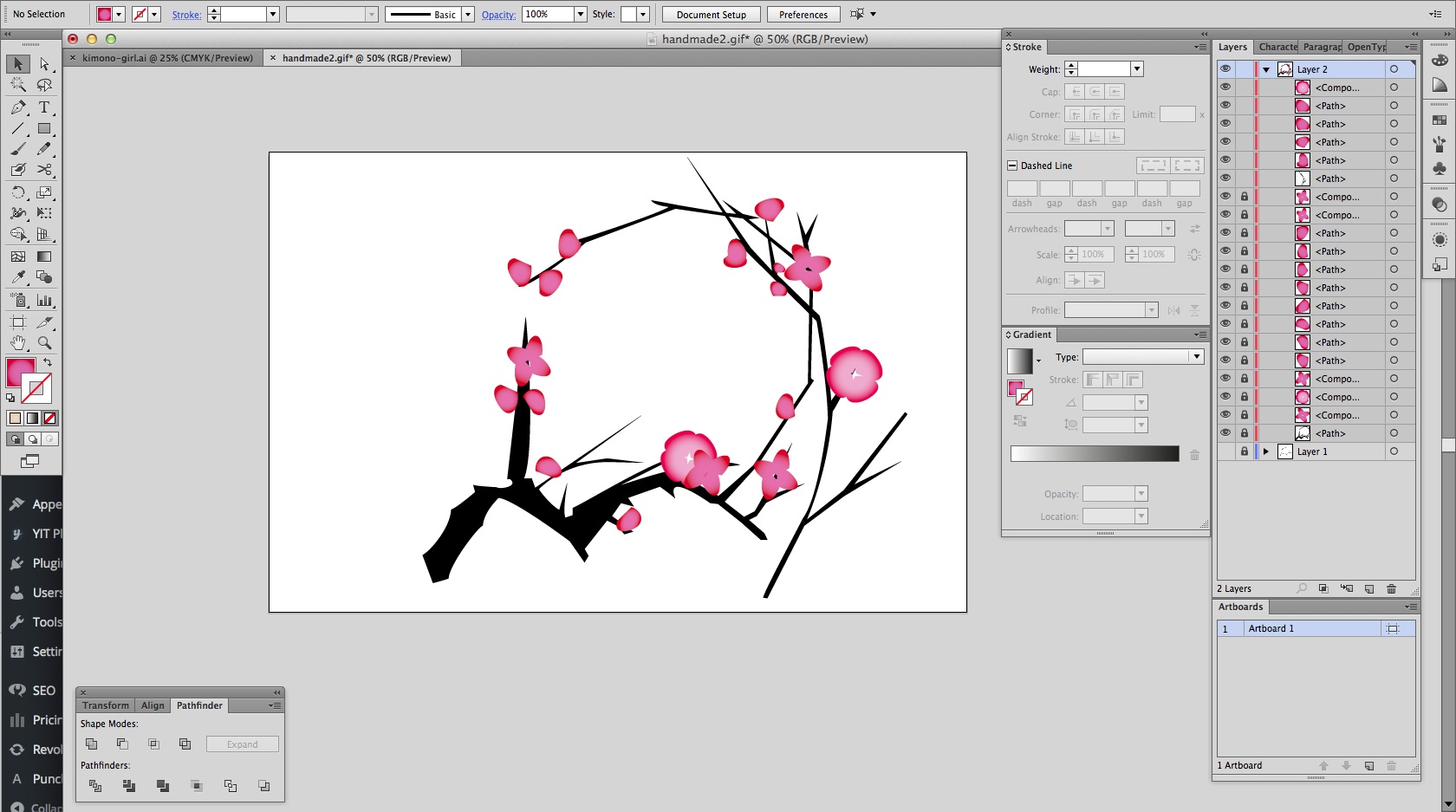Select Artboard 1 in Artboards panel
This screenshot has height=812, width=1456.
pos(1271,629)
